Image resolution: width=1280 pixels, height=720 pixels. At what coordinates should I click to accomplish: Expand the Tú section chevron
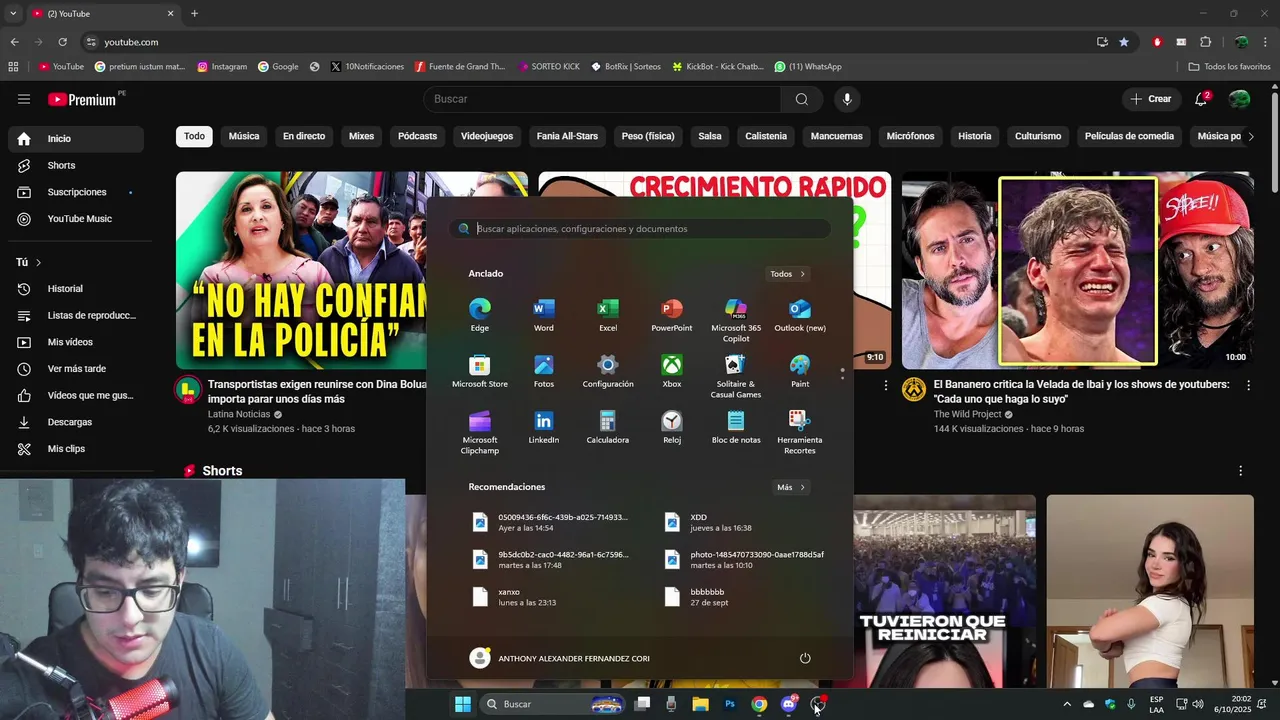tap(38, 262)
